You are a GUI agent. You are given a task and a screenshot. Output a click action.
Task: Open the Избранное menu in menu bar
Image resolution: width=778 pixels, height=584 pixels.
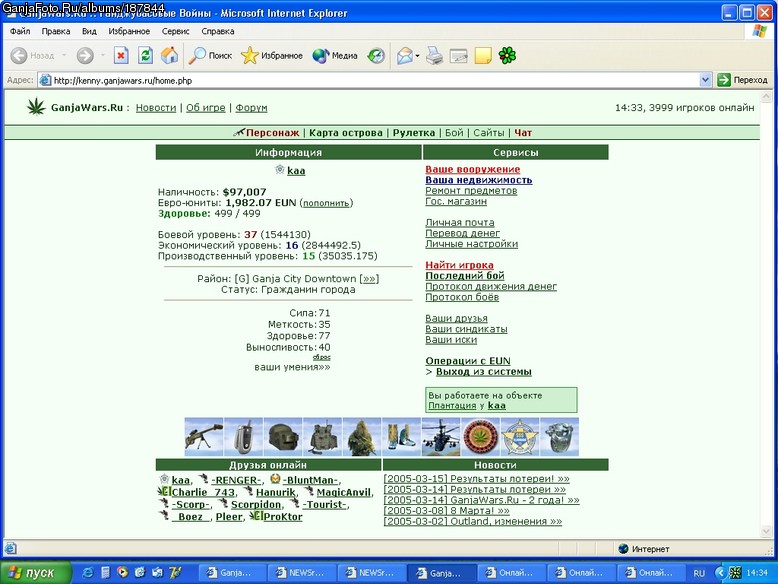click(129, 31)
